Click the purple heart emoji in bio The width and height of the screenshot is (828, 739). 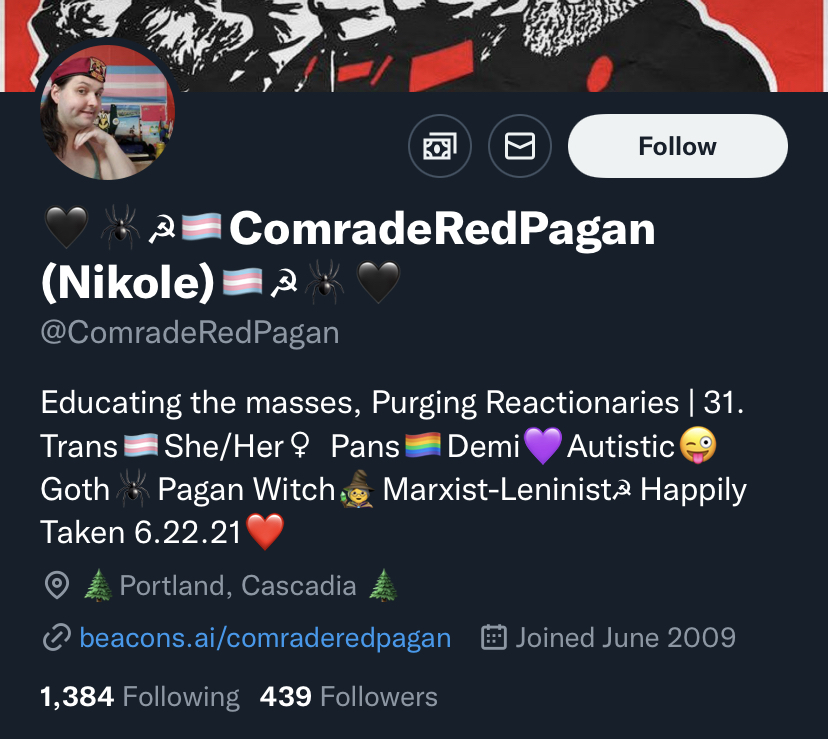pyautogui.click(x=543, y=445)
